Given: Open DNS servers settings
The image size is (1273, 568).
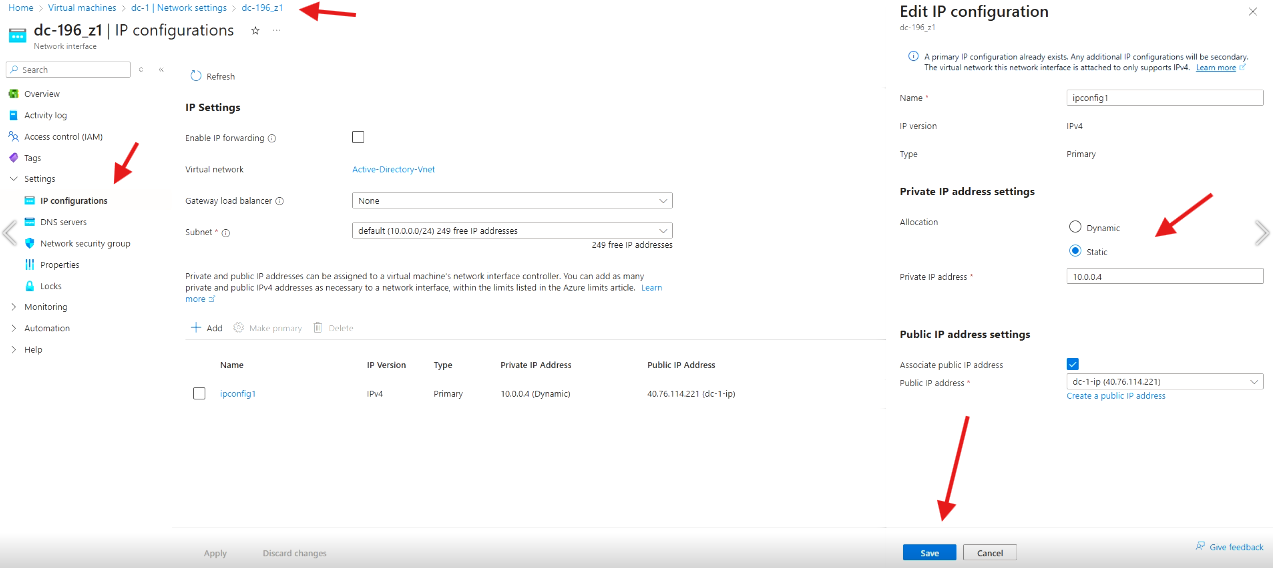Looking at the screenshot, I should coord(63,222).
